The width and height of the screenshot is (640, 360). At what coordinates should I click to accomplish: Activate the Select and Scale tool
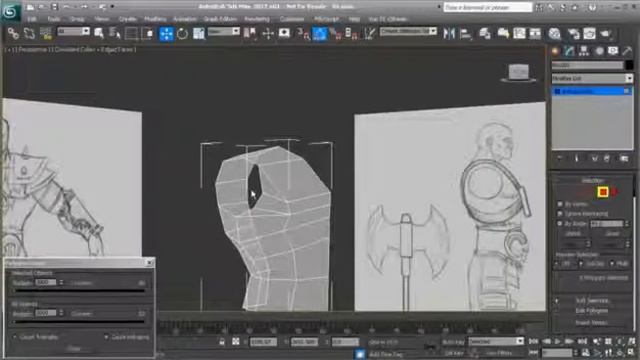199,33
